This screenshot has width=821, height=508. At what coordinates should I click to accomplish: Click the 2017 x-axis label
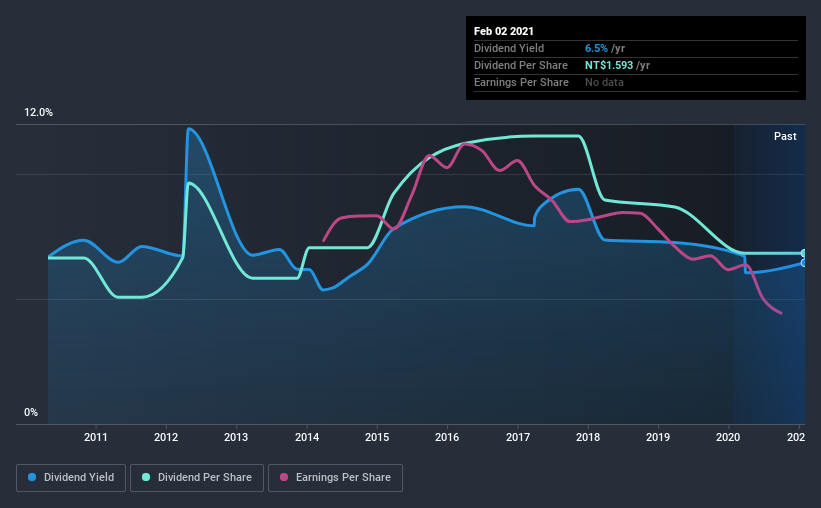tap(518, 437)
